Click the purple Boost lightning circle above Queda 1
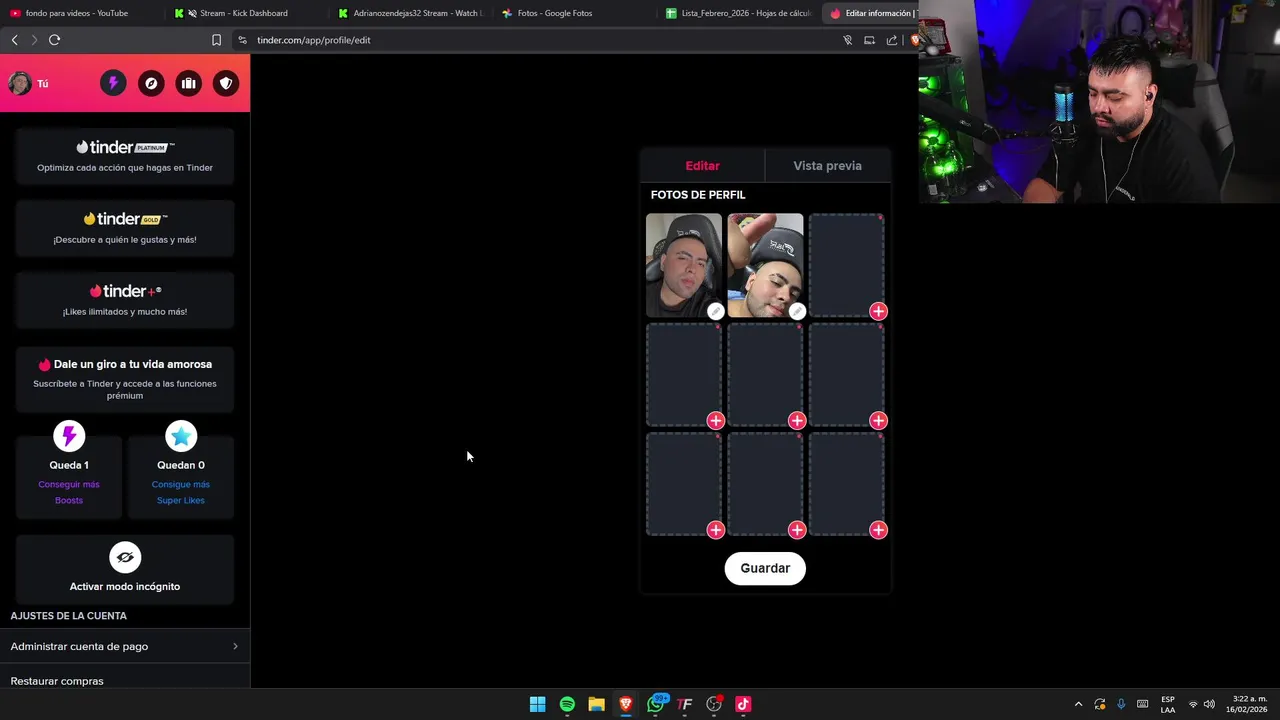The height and width of the screenshot is (720, 1280). (69, 436)
